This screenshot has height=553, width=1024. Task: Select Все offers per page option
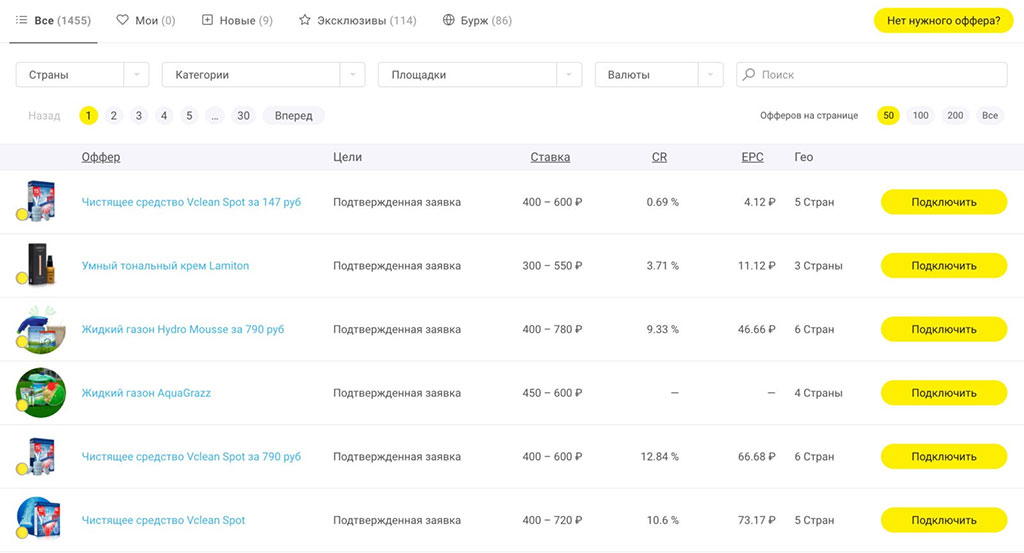point(989,116)
